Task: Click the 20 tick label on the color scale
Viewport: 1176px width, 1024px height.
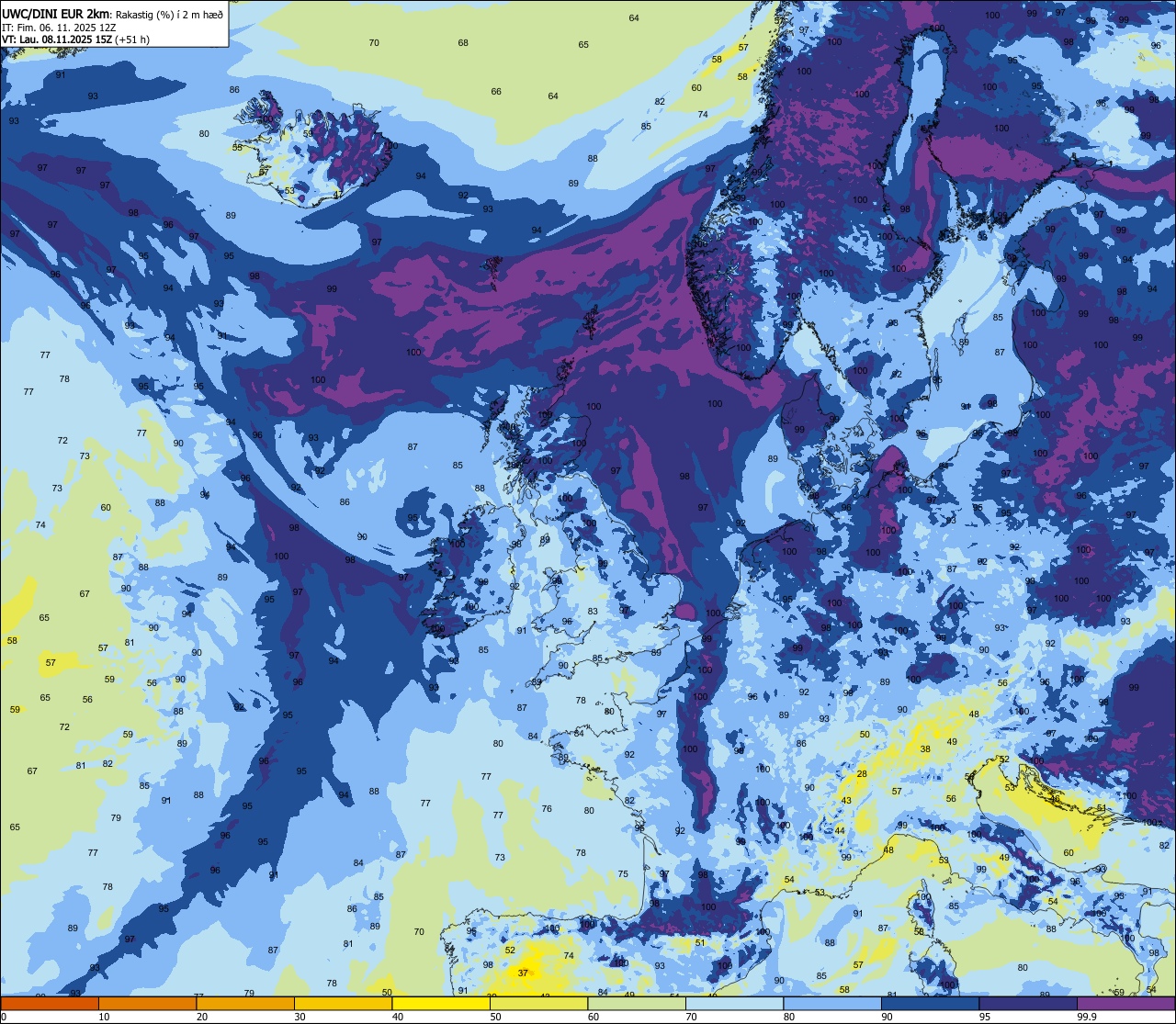Action: pyautogui.click(x=202, y=1017)
